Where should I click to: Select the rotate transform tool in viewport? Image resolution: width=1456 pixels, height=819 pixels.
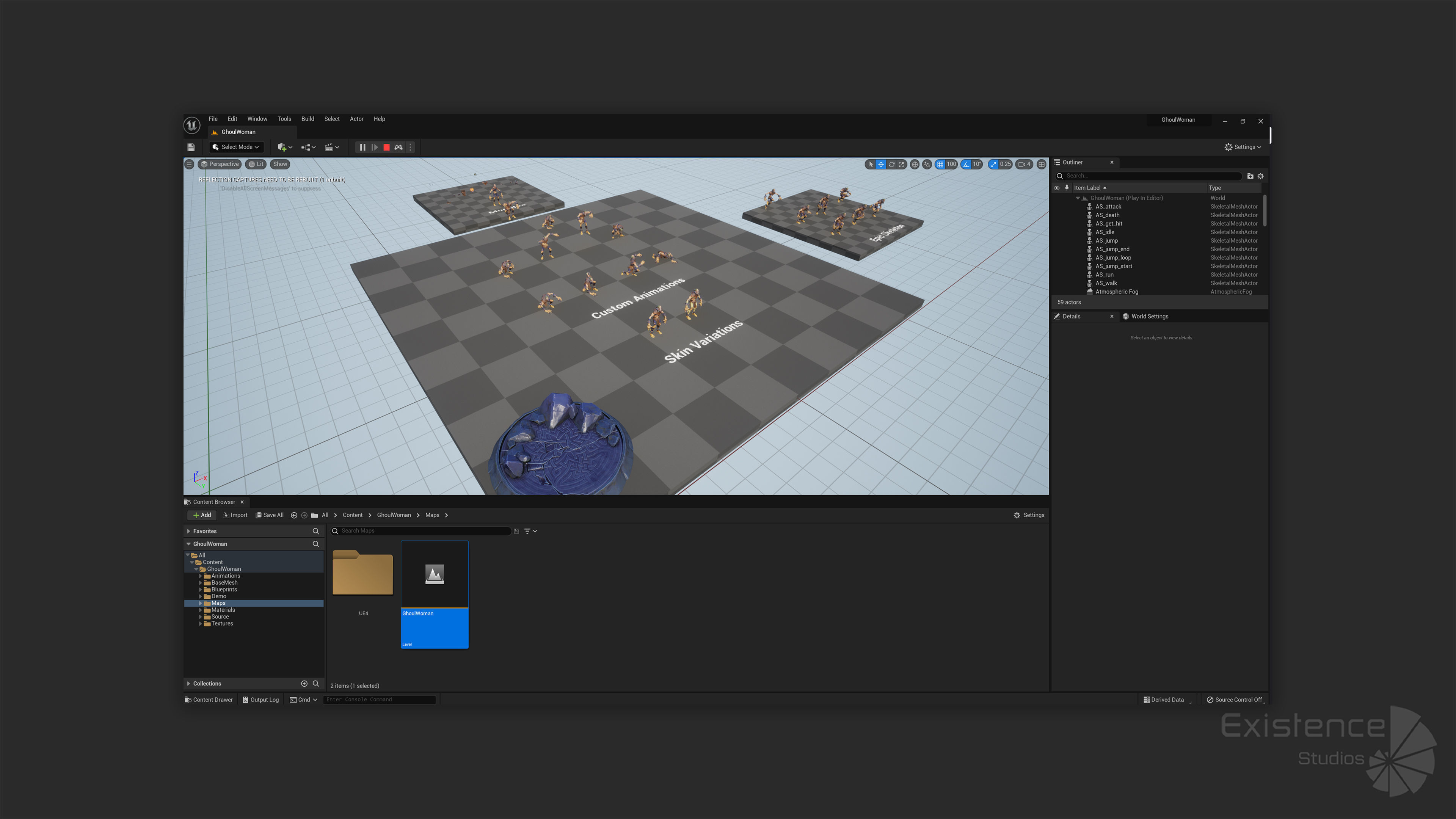[x=891, y=165]
